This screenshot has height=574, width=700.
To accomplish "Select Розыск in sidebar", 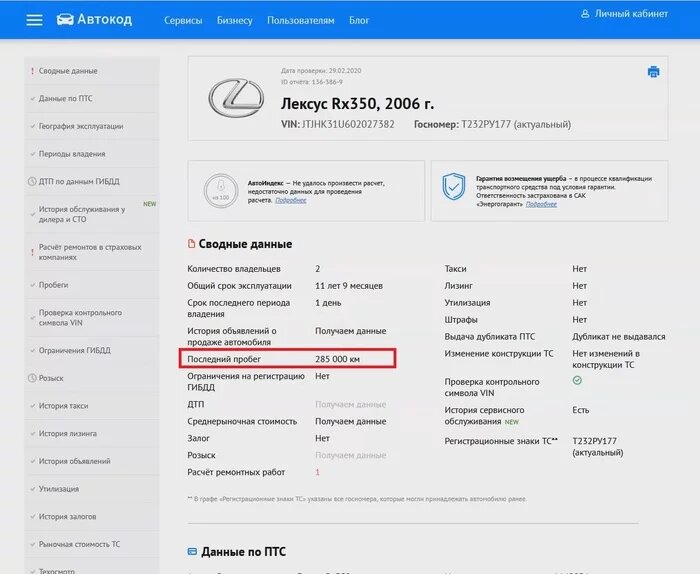I will 92,378.
